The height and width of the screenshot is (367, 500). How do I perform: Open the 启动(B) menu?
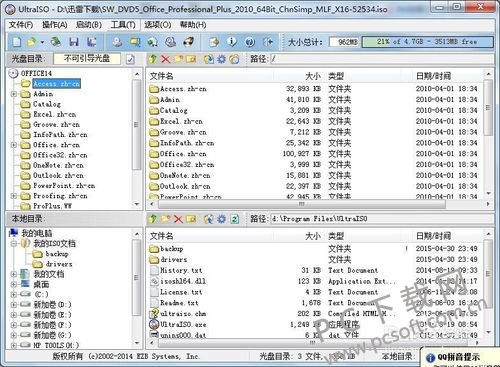[89, 25]
